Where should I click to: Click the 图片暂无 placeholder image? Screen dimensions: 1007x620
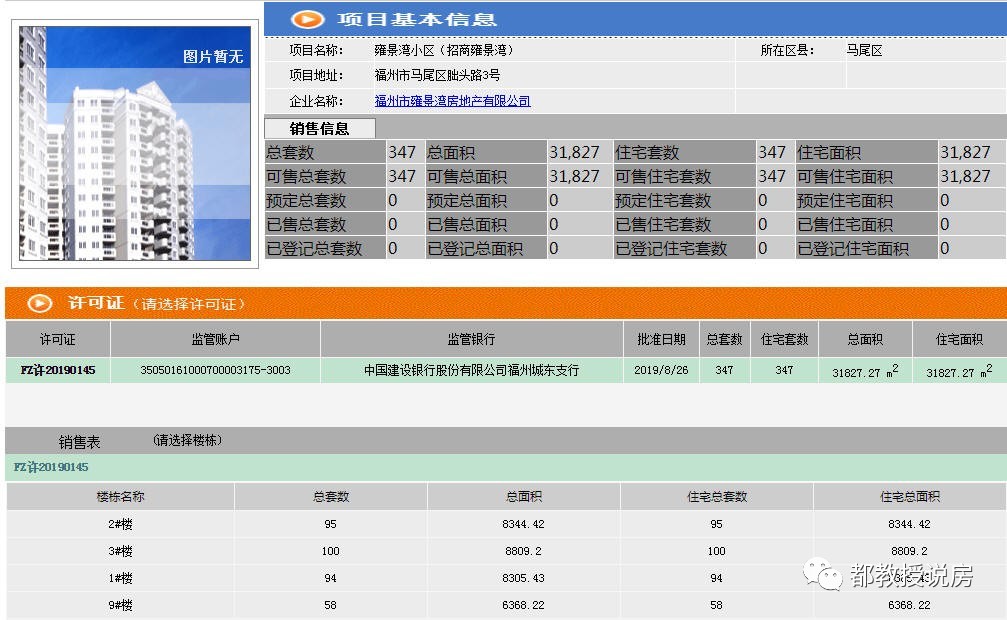[x=133, y=140]
